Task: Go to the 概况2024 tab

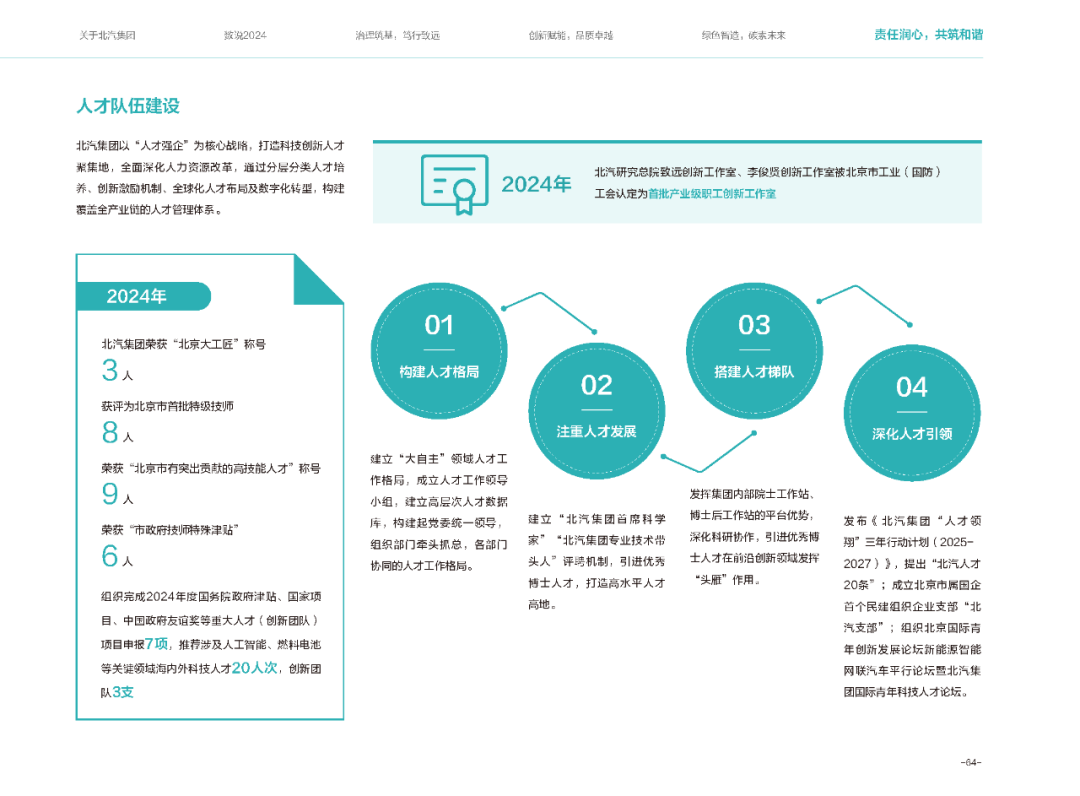Action: [x=245, y=35]
